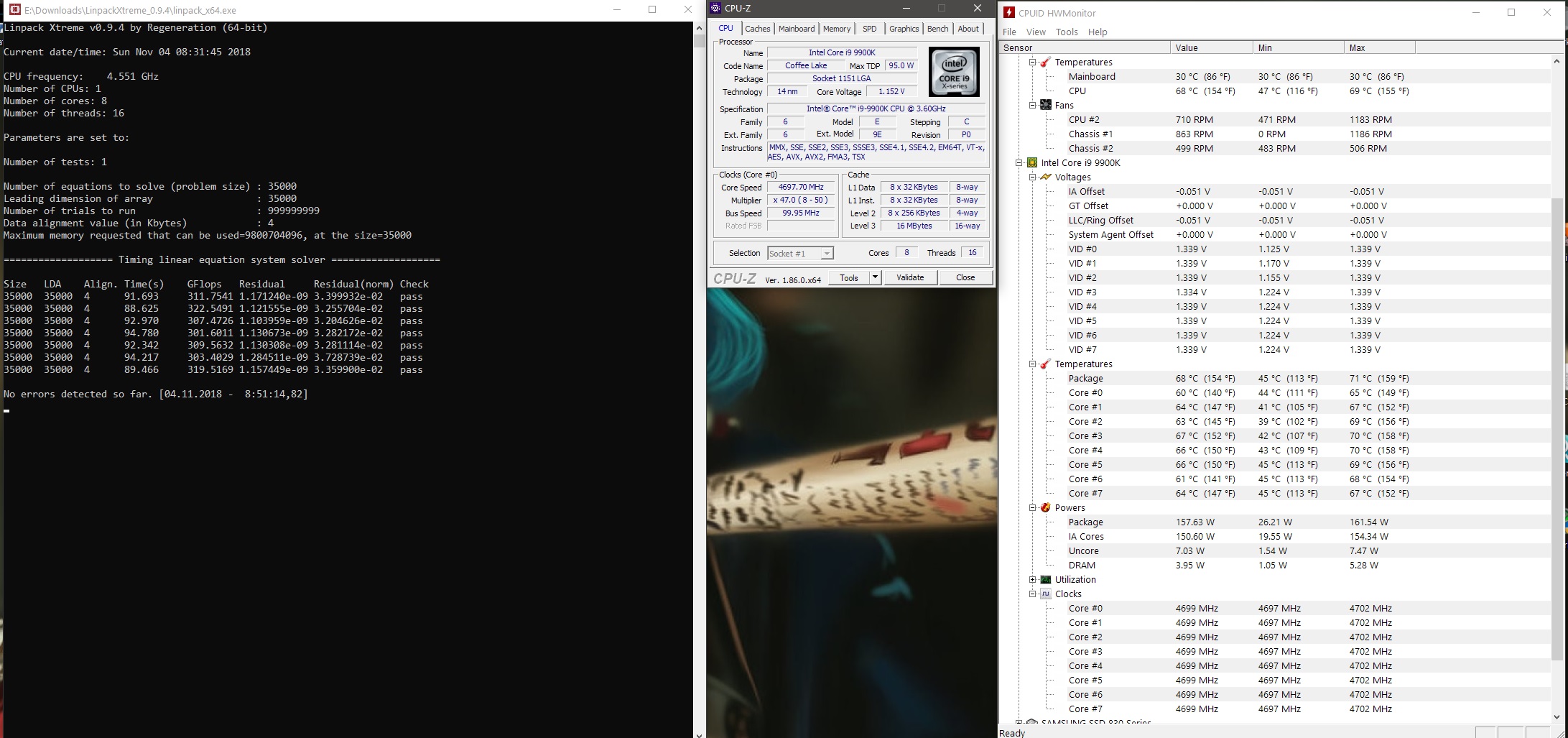
Task: Open the Tools dropdown arrow in CPU-Z
Action: click(x=875, y=277)
